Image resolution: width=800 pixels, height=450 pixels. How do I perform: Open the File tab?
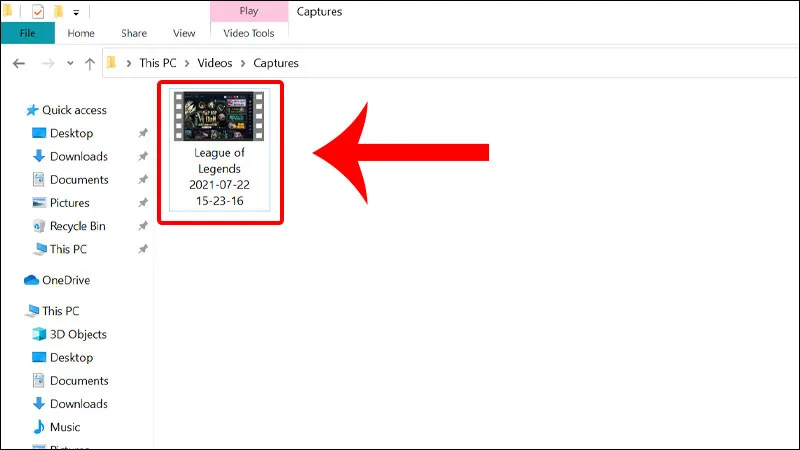(x=28, y=33)
